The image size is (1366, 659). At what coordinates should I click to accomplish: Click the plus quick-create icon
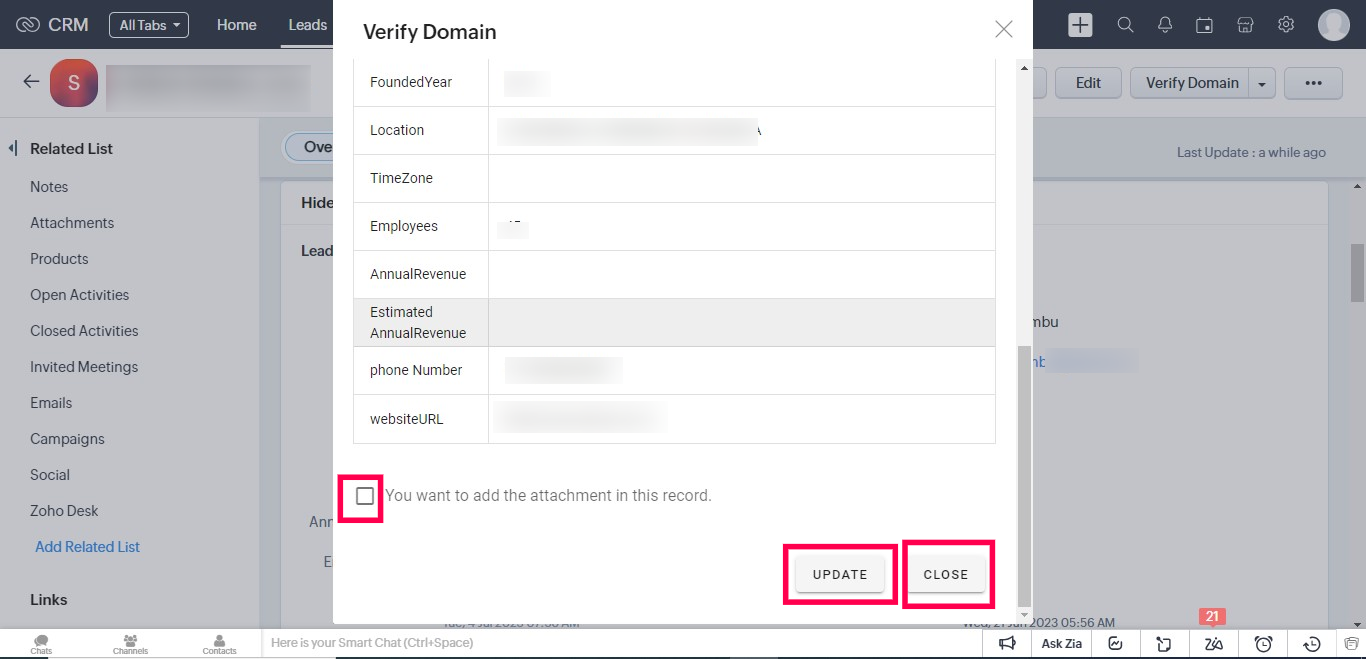tap(1080, 25)
